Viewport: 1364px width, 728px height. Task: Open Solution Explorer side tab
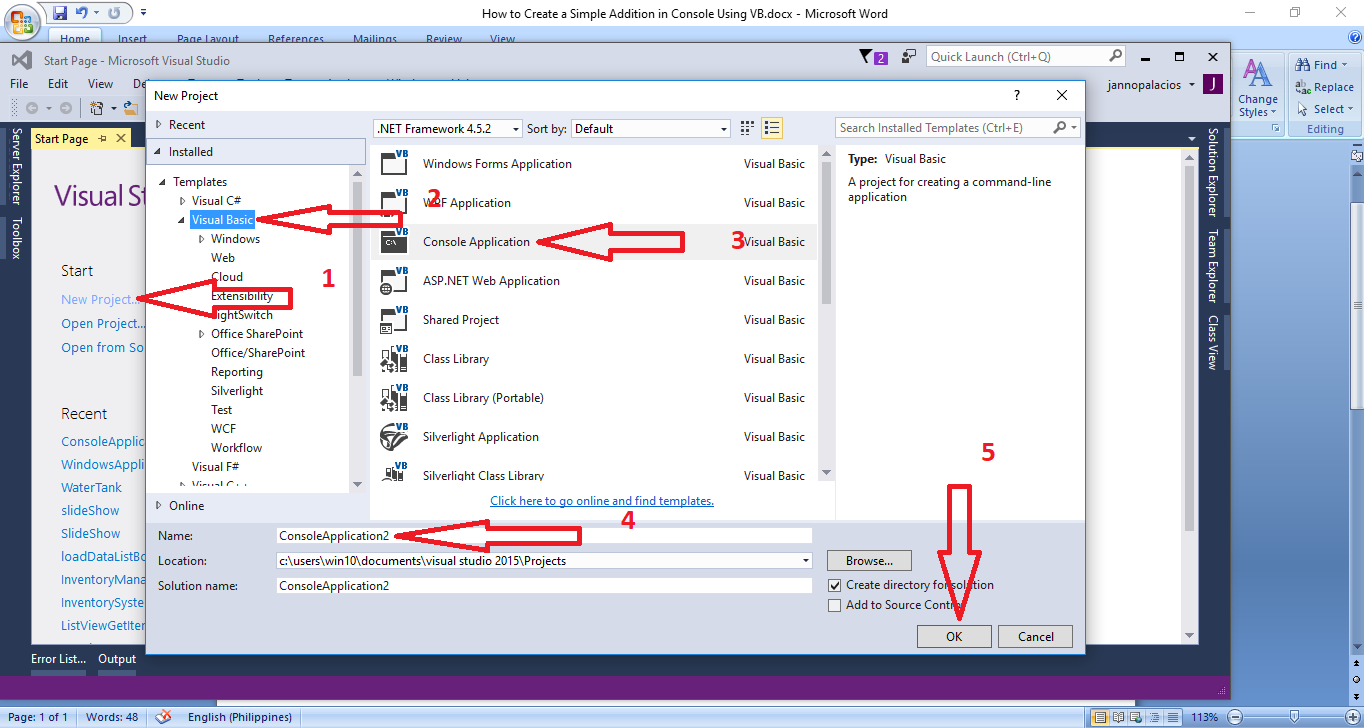coord(1213,172)
